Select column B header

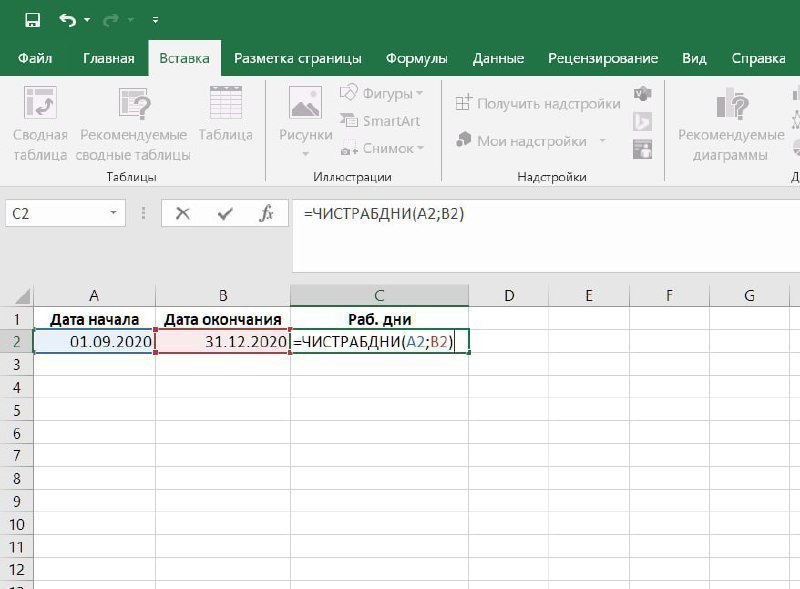[x=223, y=296]
